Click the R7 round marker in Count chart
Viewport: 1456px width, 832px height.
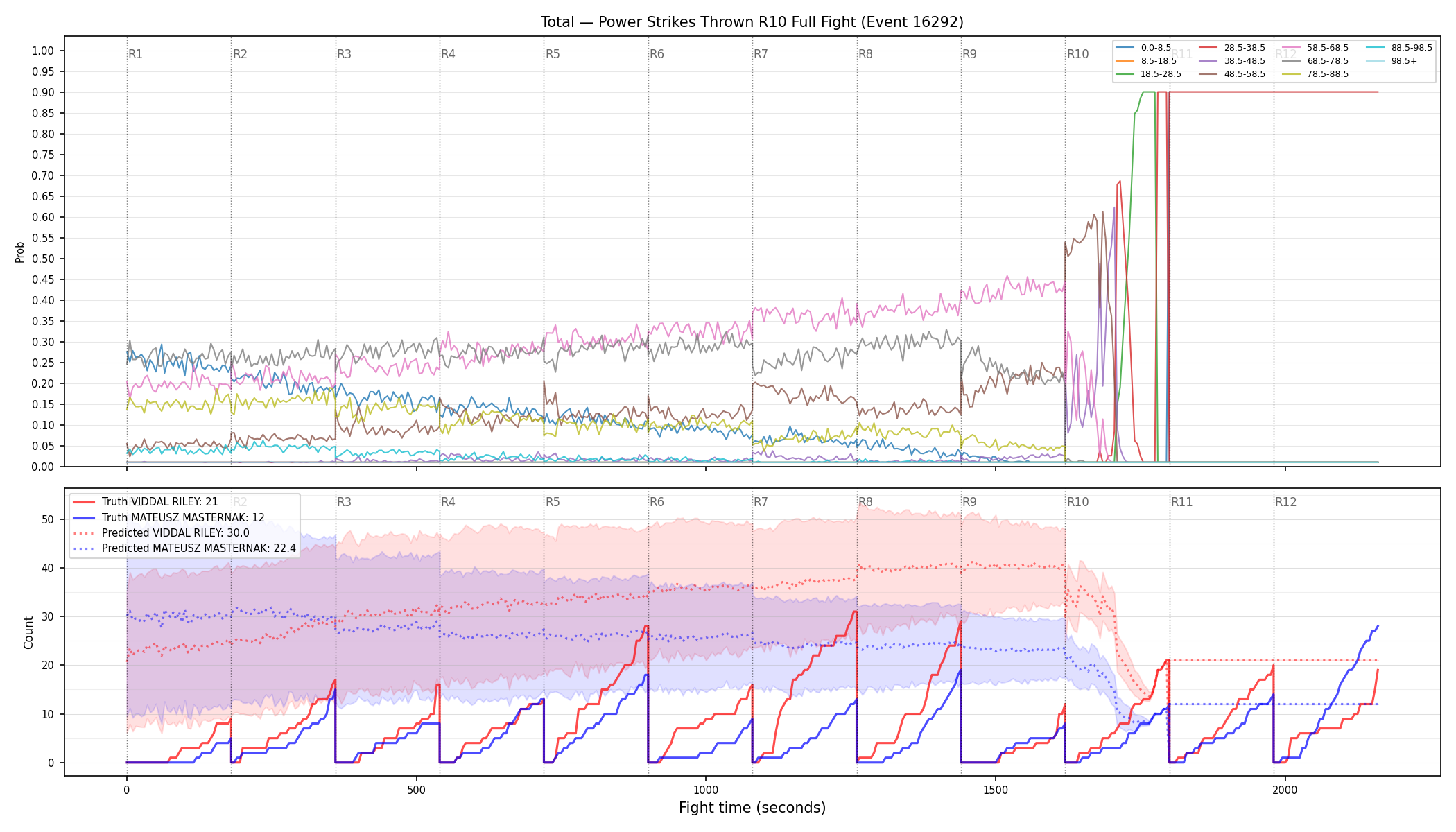[x=761, y=502]
